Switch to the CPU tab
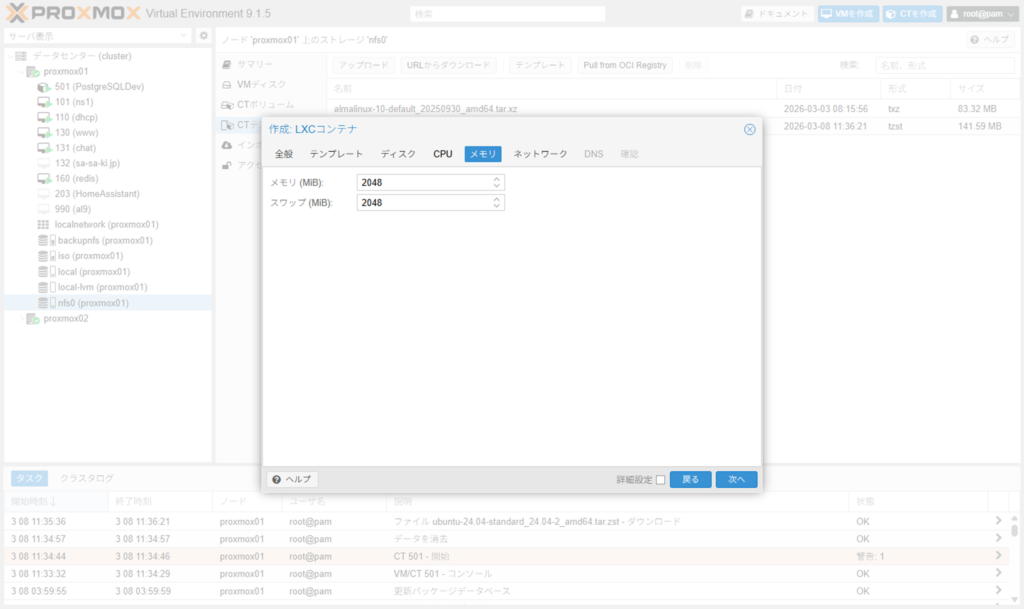The width and height of the screenshot is (1024, 609). pyautogui.click(x=443, y=154)
